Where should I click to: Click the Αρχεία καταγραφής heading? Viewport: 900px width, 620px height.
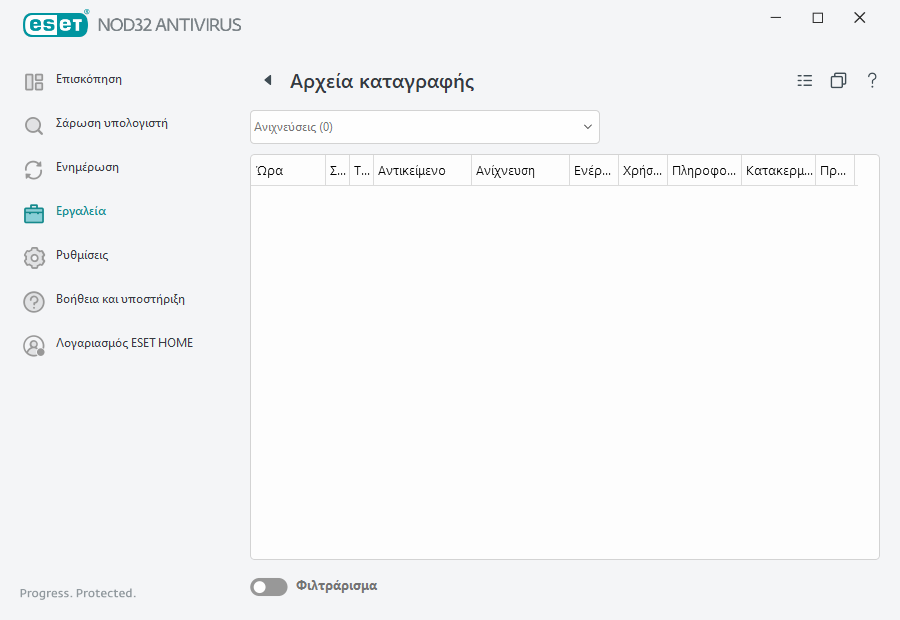(x=383, y=81)
